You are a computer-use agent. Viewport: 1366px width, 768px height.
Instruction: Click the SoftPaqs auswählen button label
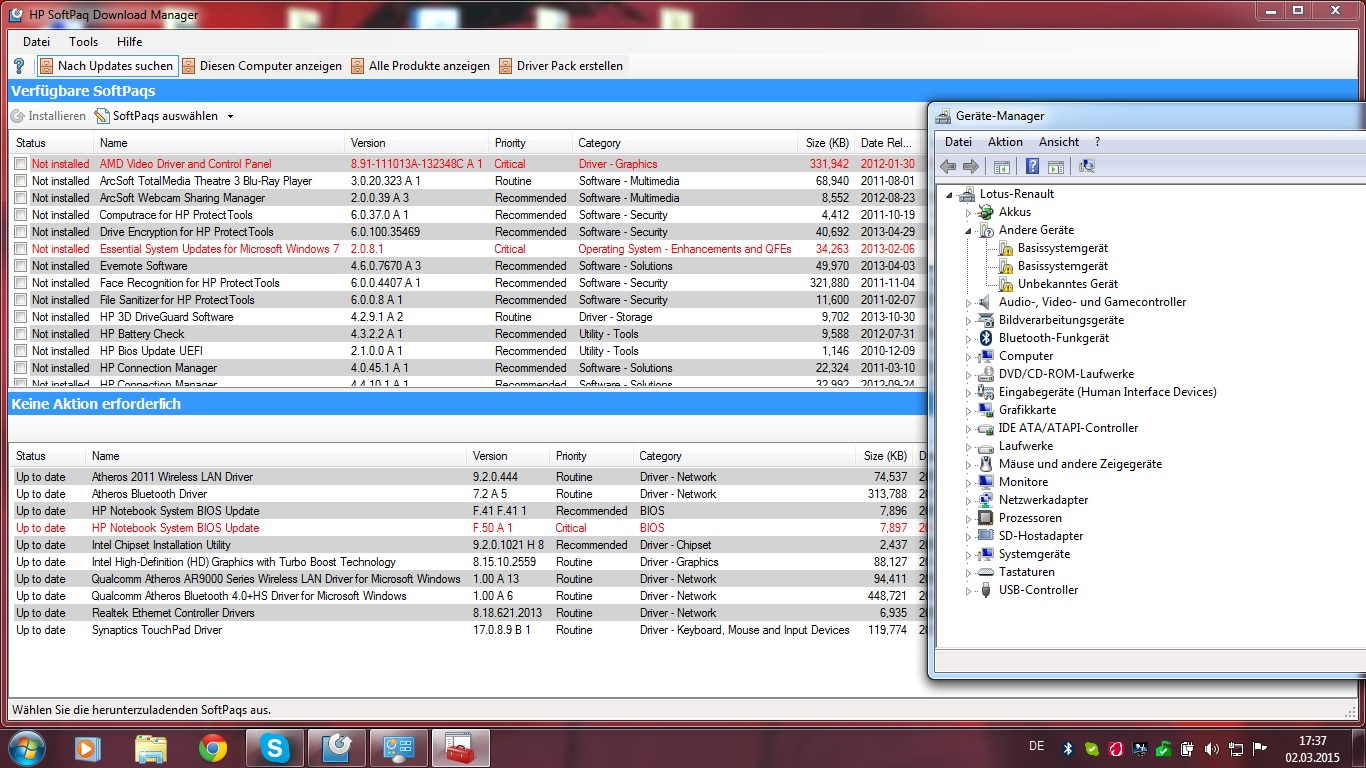165,116
